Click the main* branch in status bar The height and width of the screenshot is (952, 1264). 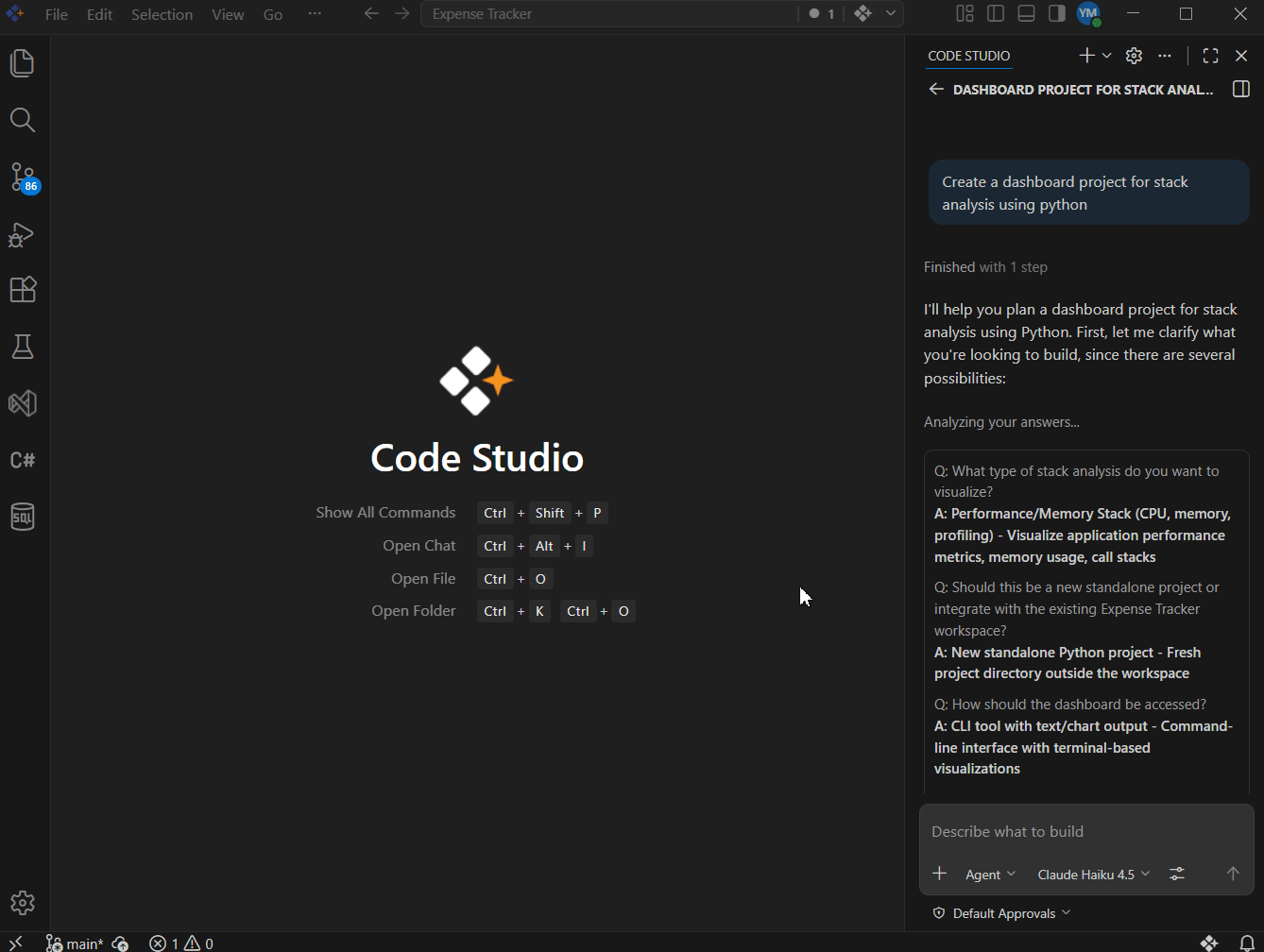75,943
